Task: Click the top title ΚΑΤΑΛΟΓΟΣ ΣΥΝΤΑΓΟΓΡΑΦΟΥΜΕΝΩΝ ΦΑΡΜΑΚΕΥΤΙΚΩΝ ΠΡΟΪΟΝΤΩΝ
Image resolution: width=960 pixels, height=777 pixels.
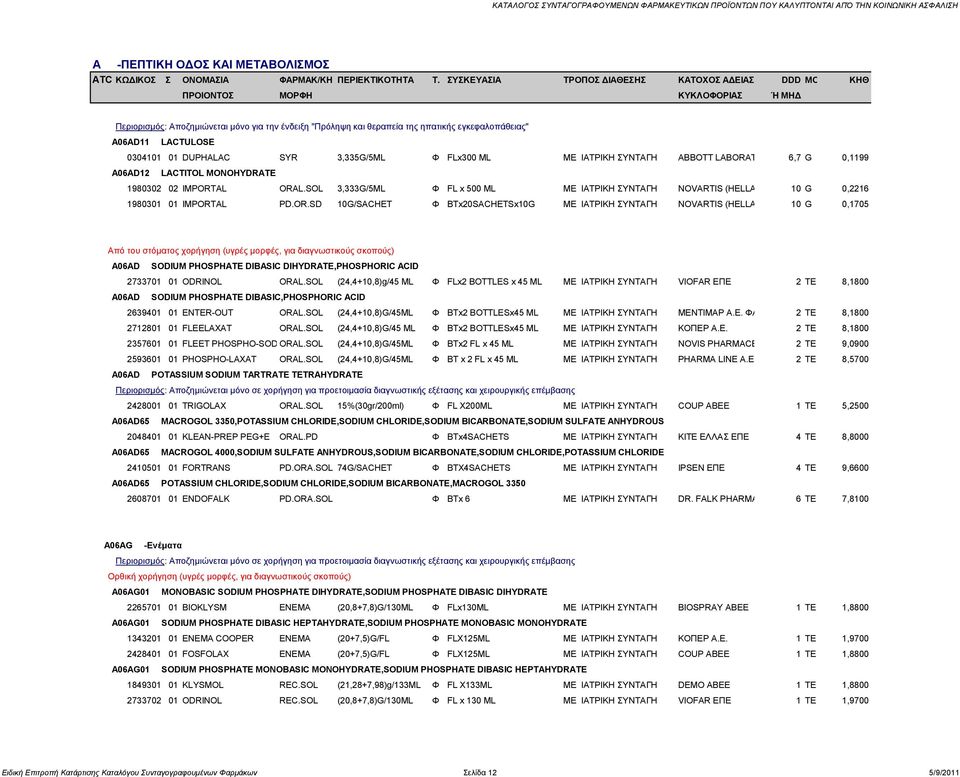Action: click(726, 6)
